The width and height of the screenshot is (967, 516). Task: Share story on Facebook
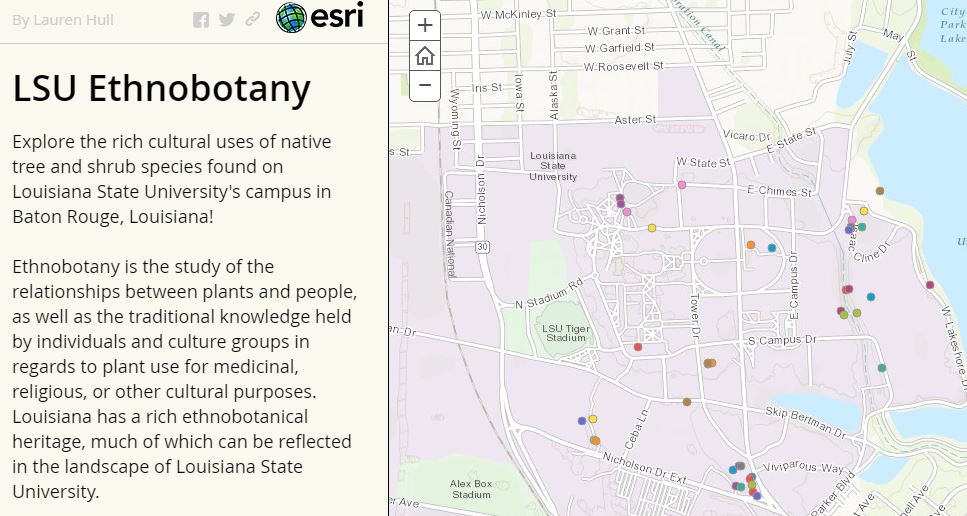[x=202, y=20]
